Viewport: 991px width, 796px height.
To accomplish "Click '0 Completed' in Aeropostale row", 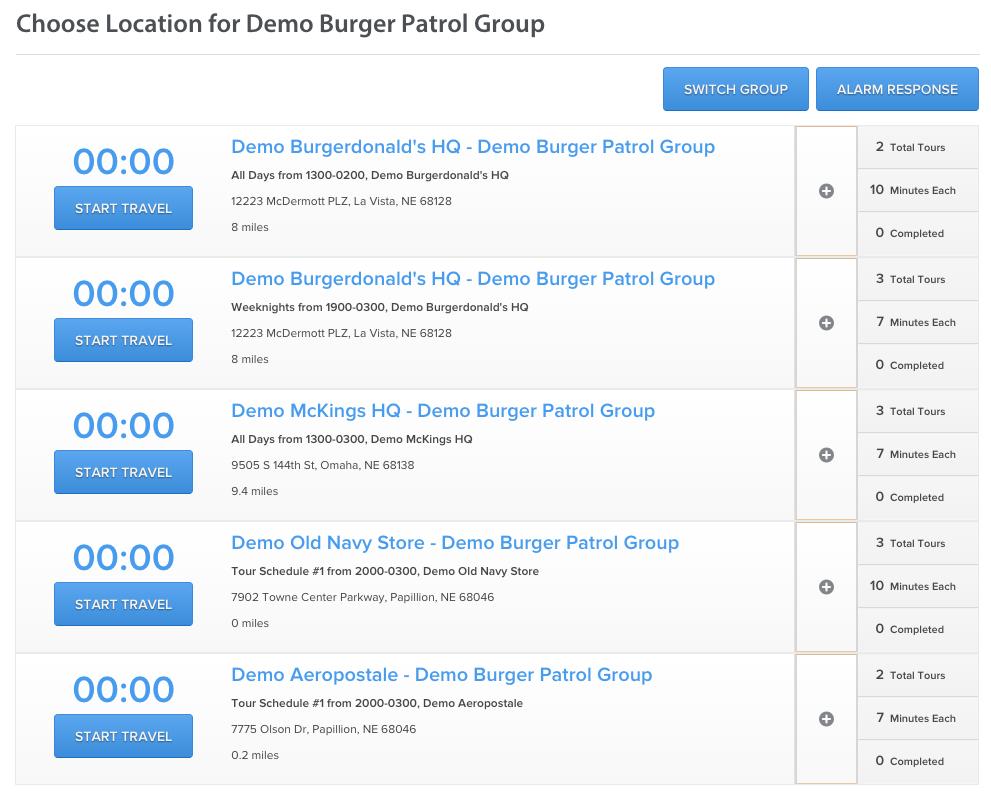I will coord(909,761).
